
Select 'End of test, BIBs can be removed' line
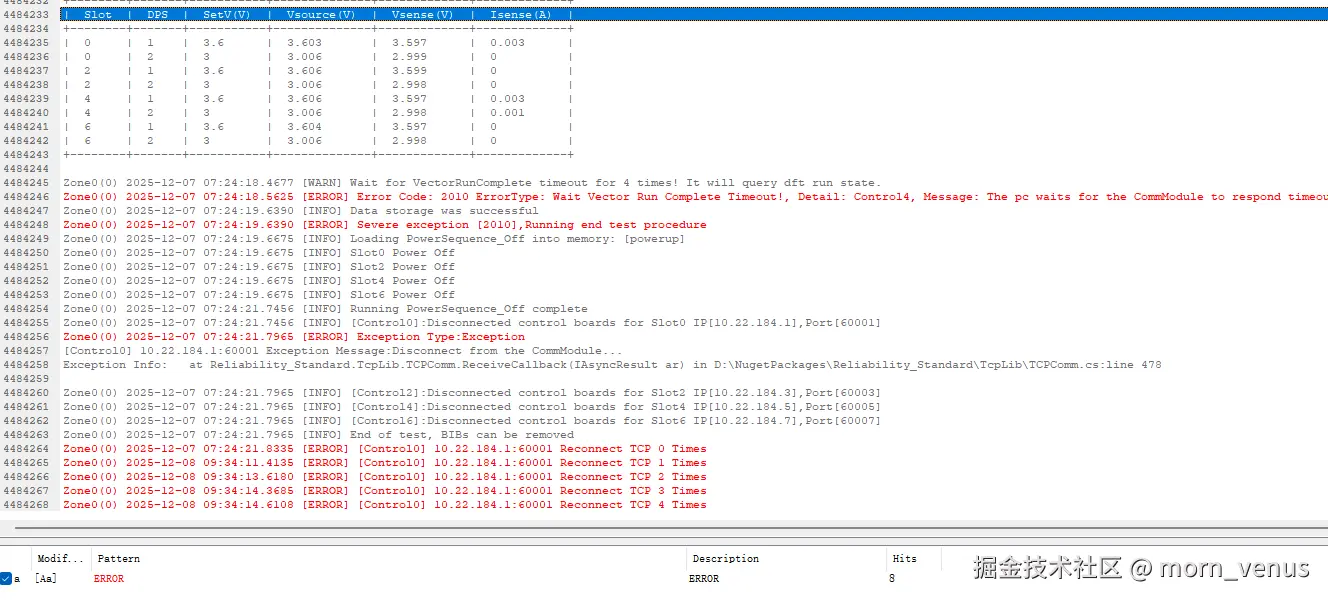pos(318,435)
